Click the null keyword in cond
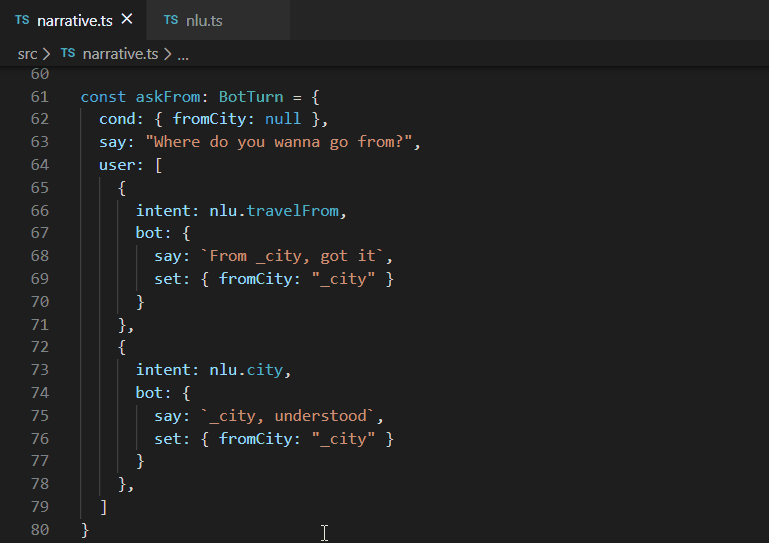769x543 pixels. pyautogui.click(x=283, y=120)
